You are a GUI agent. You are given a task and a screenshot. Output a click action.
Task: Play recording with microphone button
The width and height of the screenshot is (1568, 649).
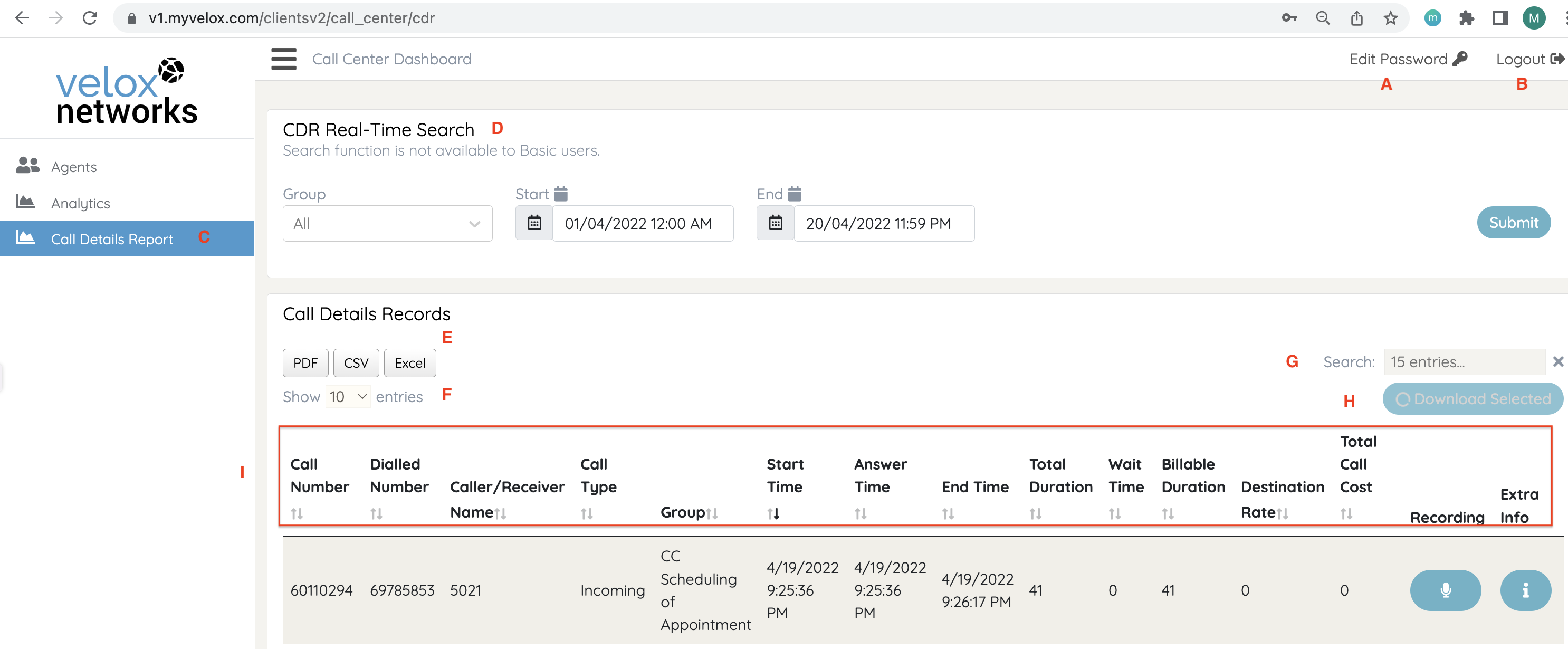tap(1445, 590)
